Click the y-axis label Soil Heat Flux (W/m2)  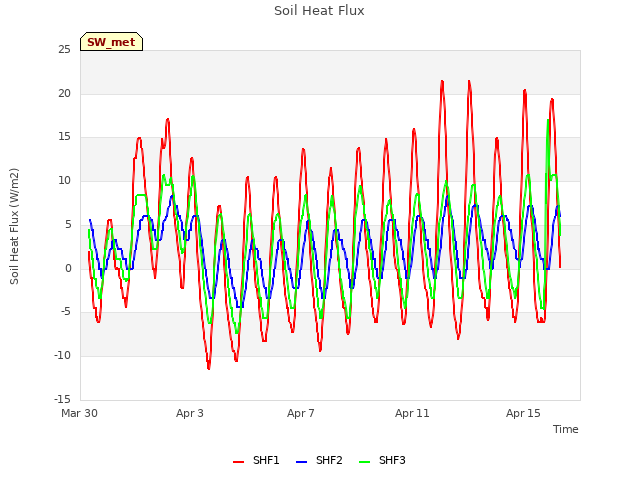tap(14, 226)
